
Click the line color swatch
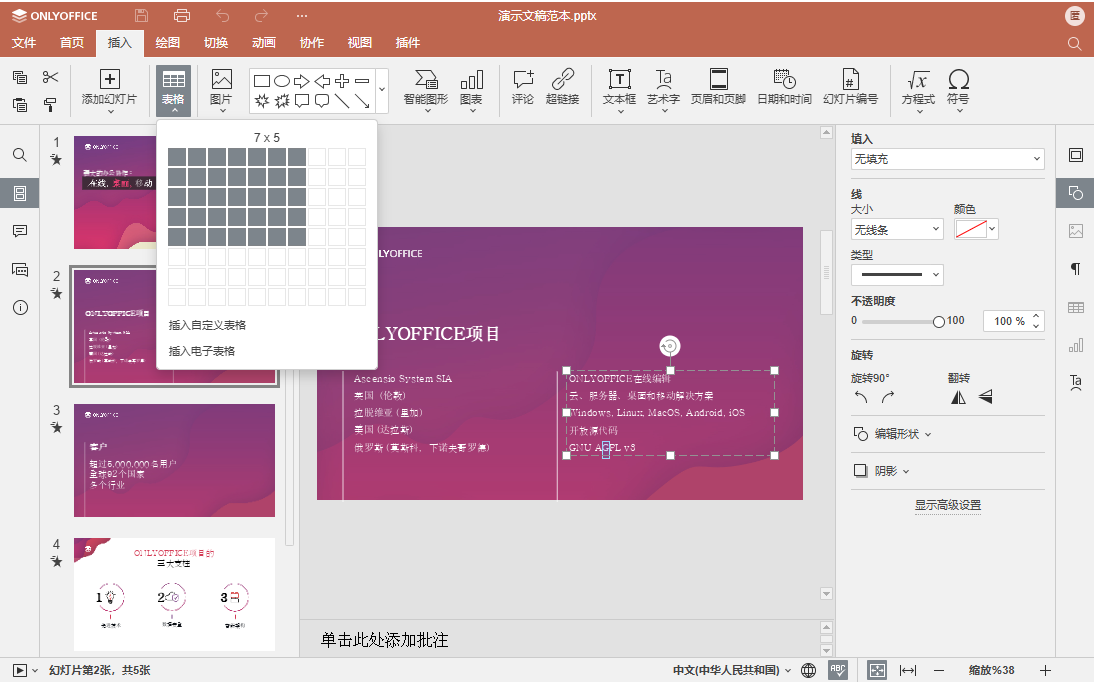click(x=971, y=229)
